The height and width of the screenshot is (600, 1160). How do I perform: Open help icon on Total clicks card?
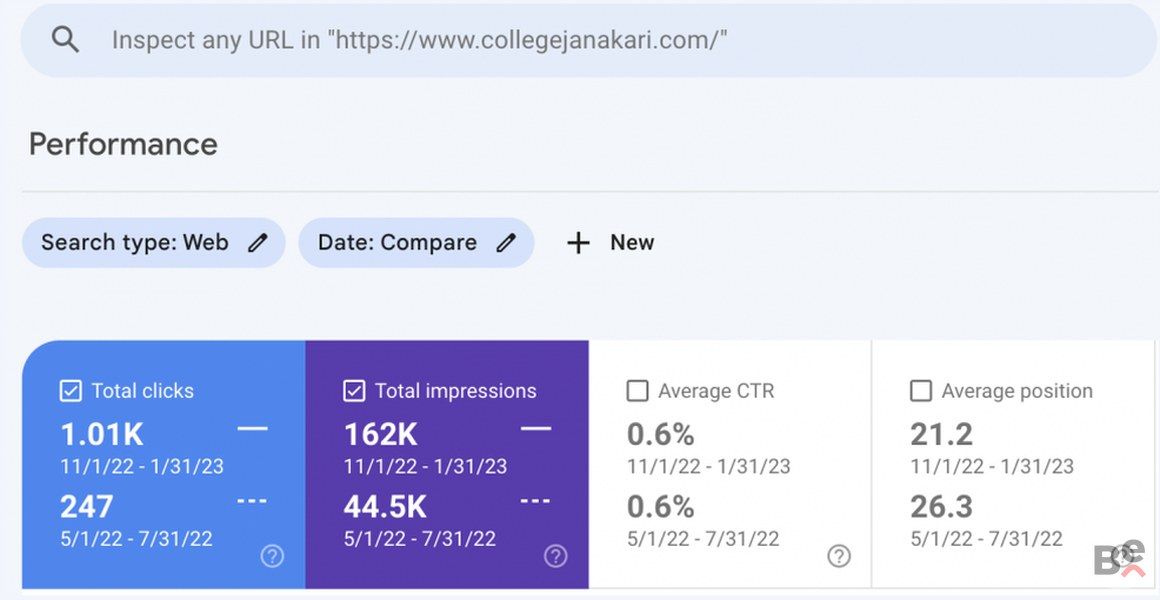(x=272, y=556)
